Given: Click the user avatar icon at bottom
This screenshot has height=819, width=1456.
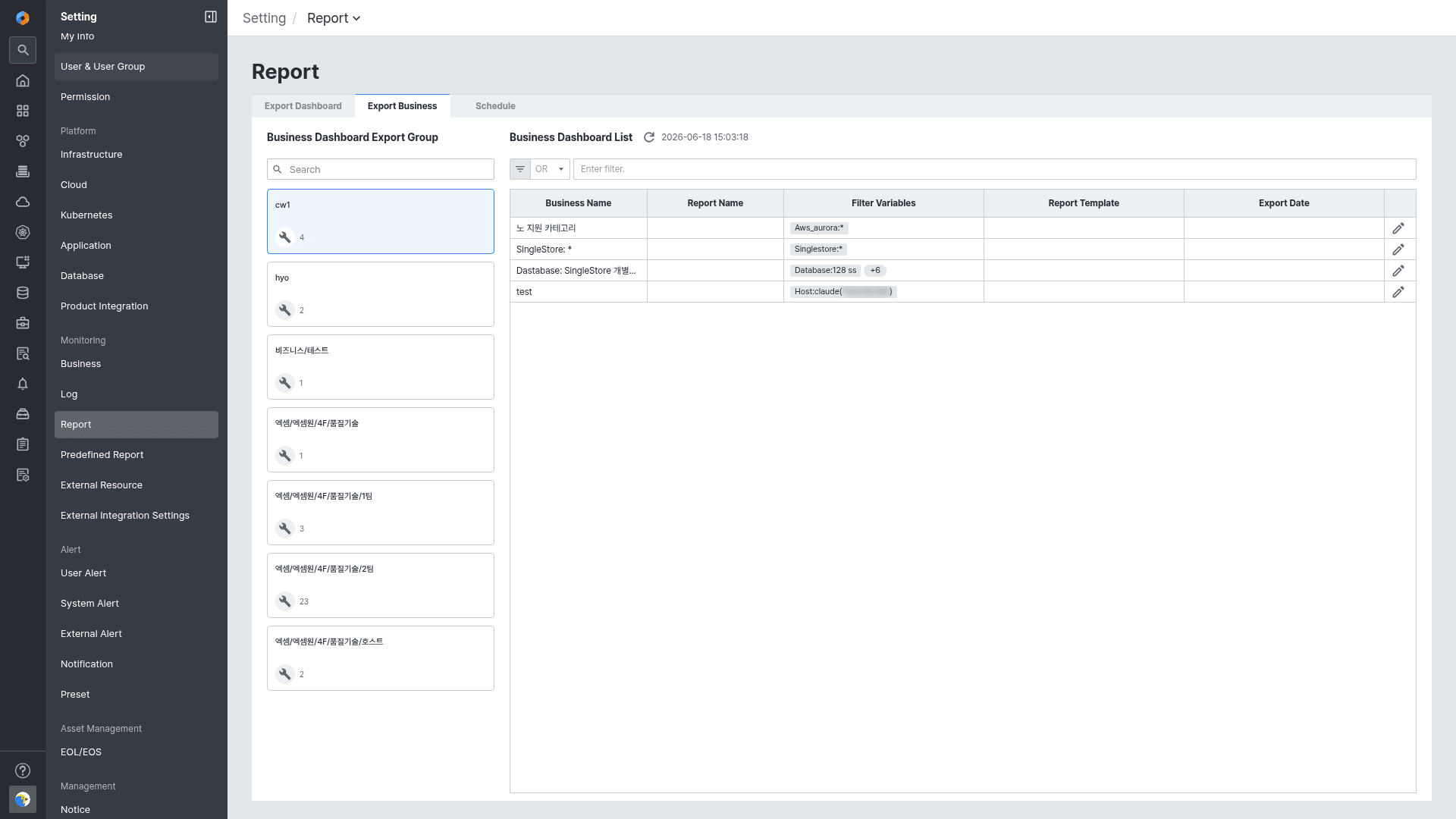Looking at the screenshot, I should (23, 799).
